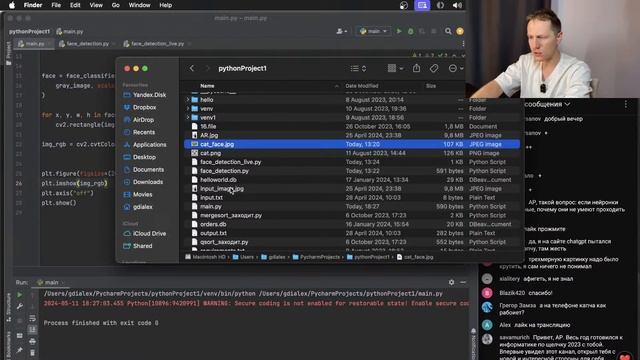The width and height of the screenshot is (640, 360).
Task: Select the cat_face.jpg file row
Action: [x=352, y=144]
